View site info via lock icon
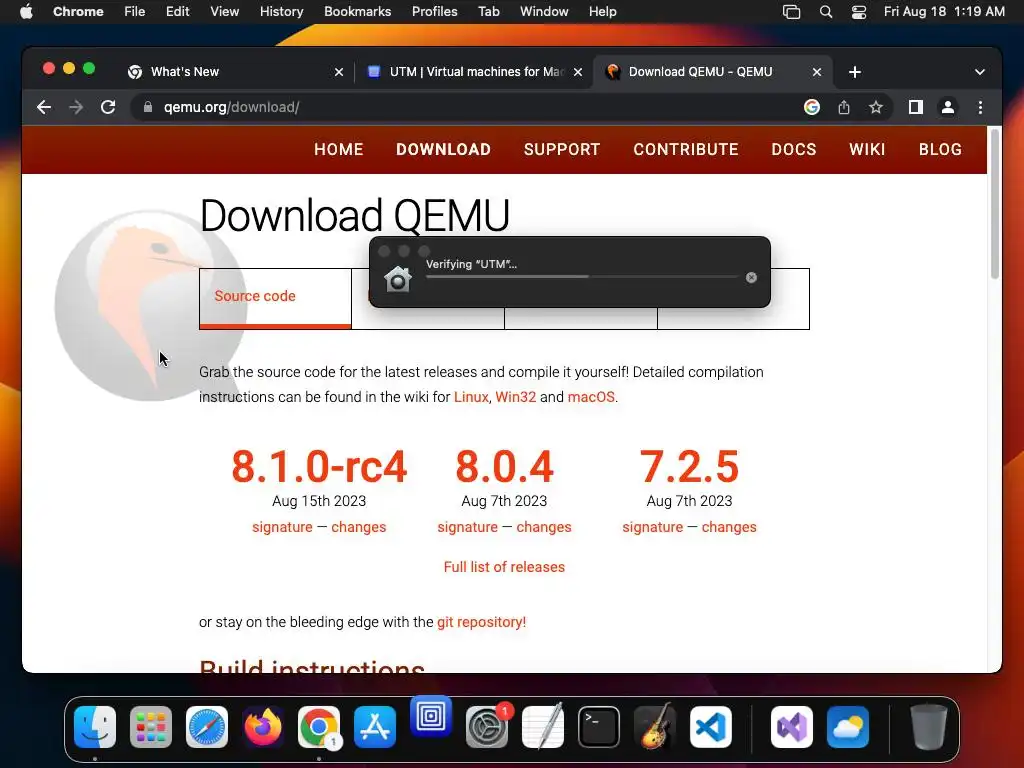The height and width of the screenshot is (768, 1024). [148, 107]
